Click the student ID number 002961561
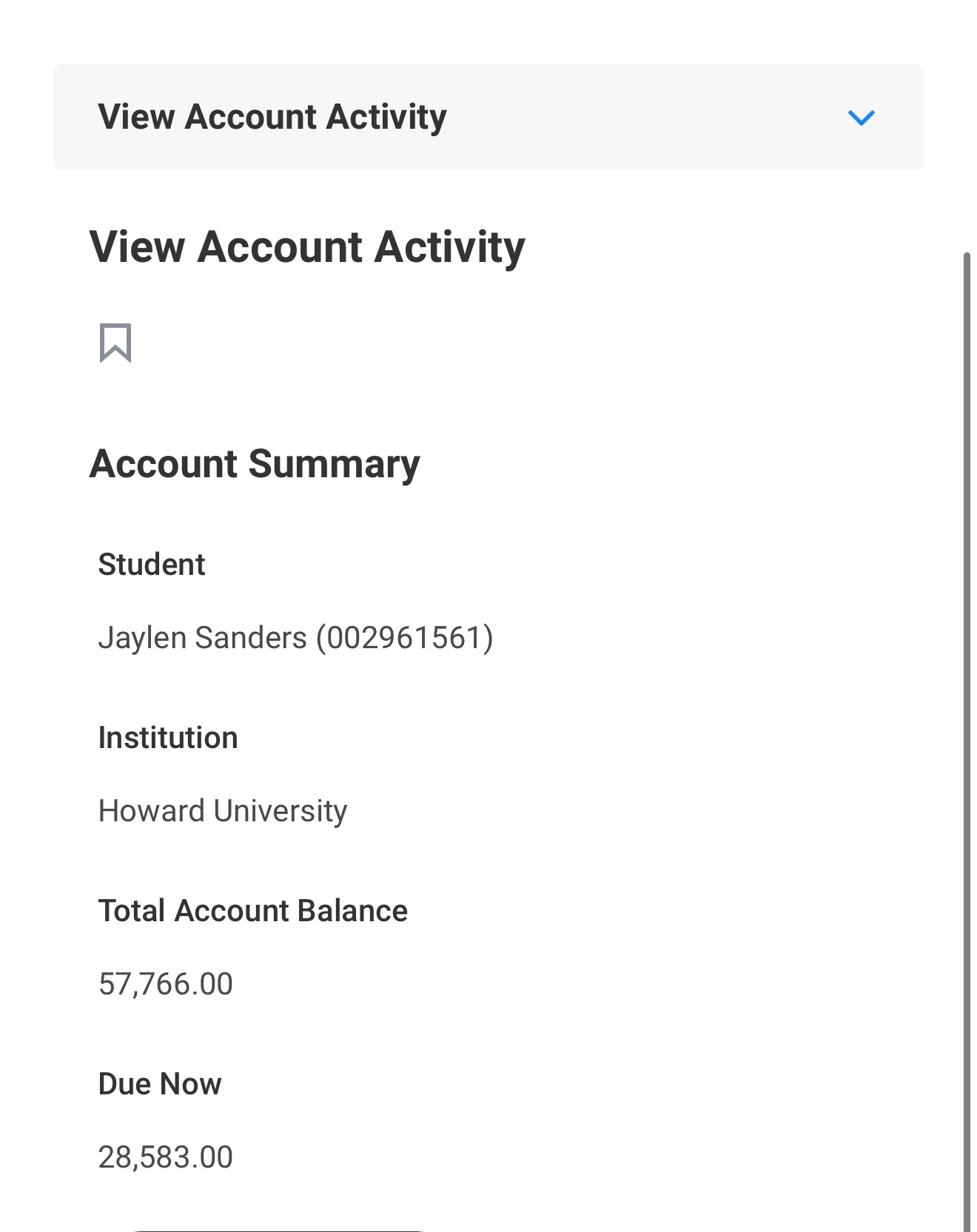This screenshot has width=977, height=1232. [404, 638]
